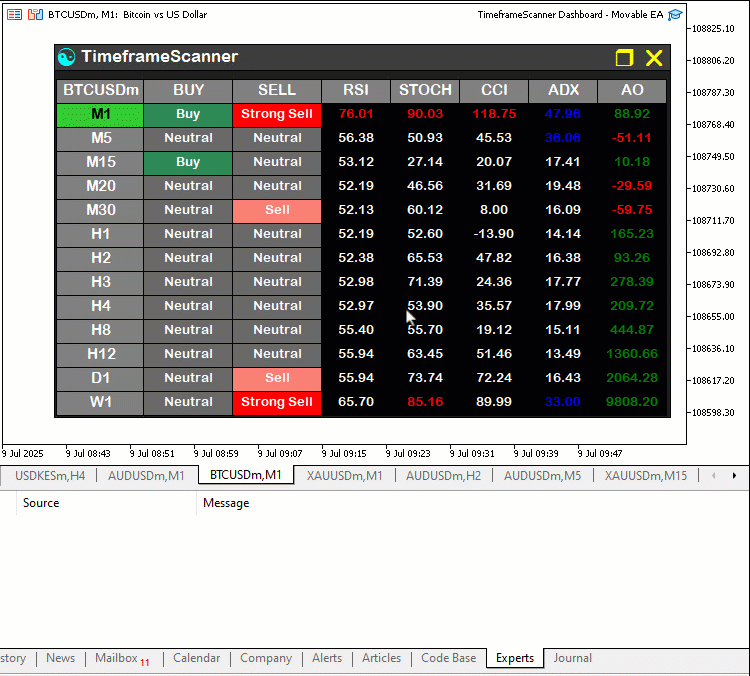Screen dimensions: 750x676
Task: Click the AO column header
Action: pos(631,91)
